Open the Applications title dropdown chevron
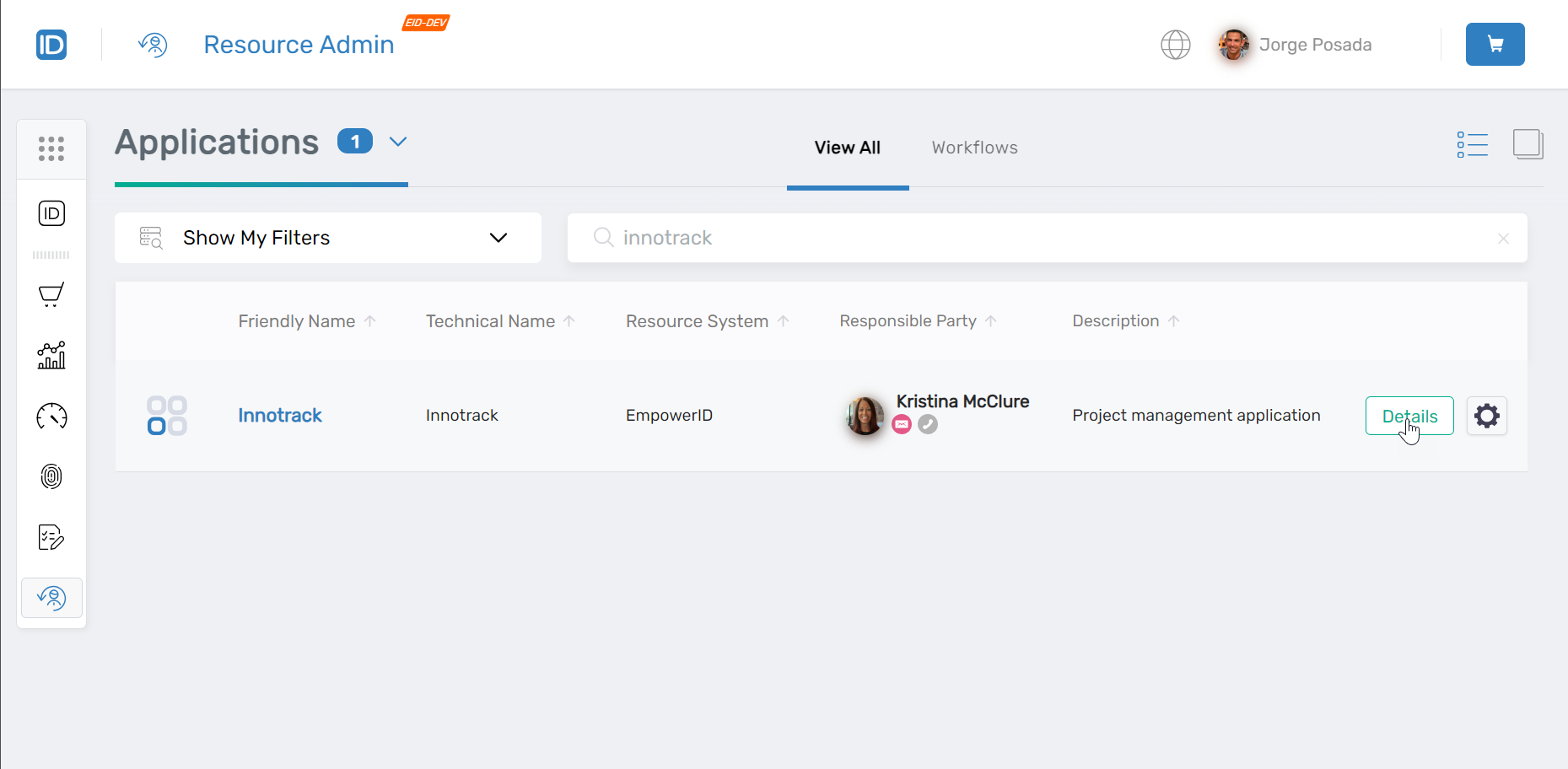The image size is (1568, 769). click(x=397, y=142)
